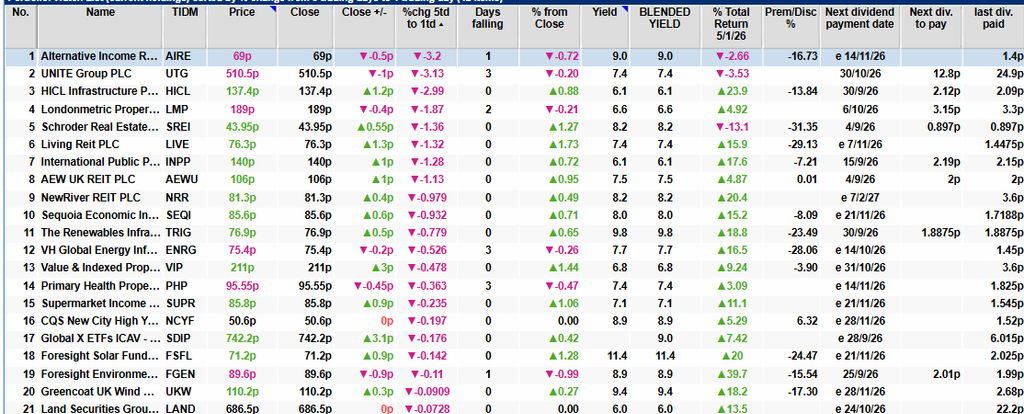This screenshot has width=1024, height=414.
Task: Click the 30/10/26 dividend date
Action: coord(860,74)
